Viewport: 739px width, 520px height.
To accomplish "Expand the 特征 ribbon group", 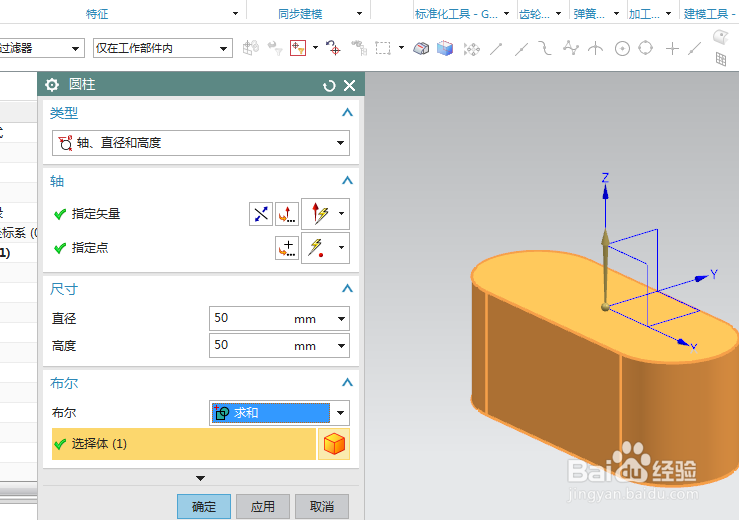I will pyautogui.click(x=235, y=13).
